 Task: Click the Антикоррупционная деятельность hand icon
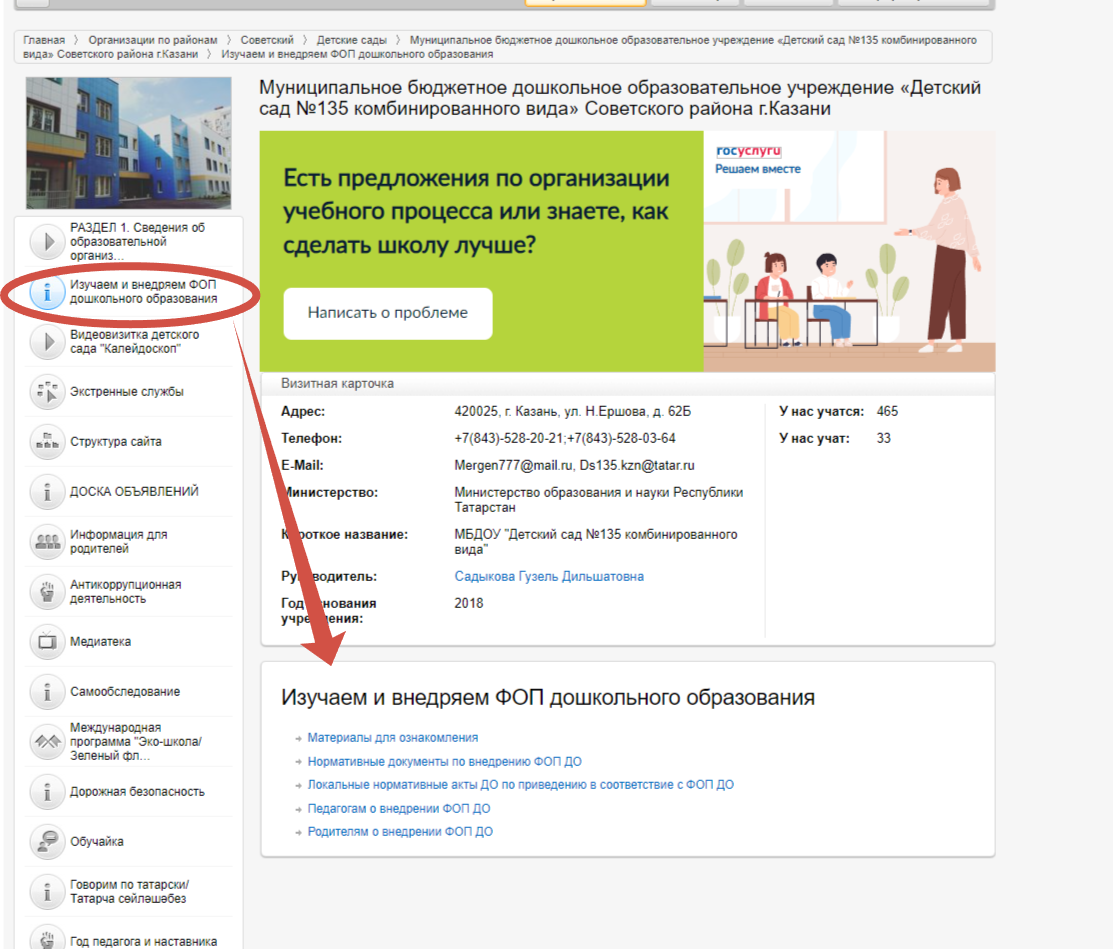pyautogui.click(x=47, y=592)
